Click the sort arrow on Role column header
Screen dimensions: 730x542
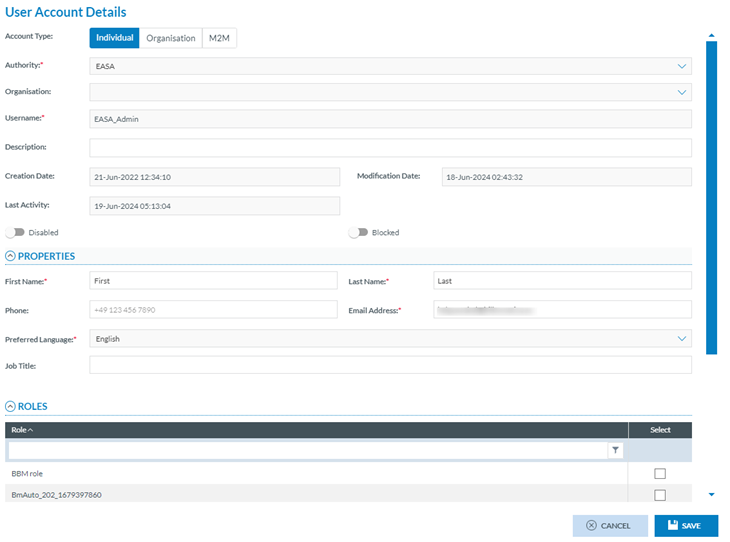(x=30, y=429)
